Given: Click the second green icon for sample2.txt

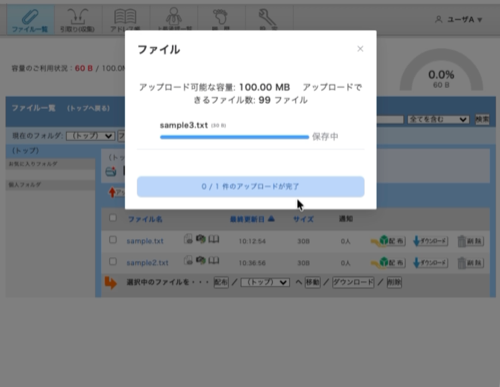Looking at the screenshot, I should coord(201,260).
